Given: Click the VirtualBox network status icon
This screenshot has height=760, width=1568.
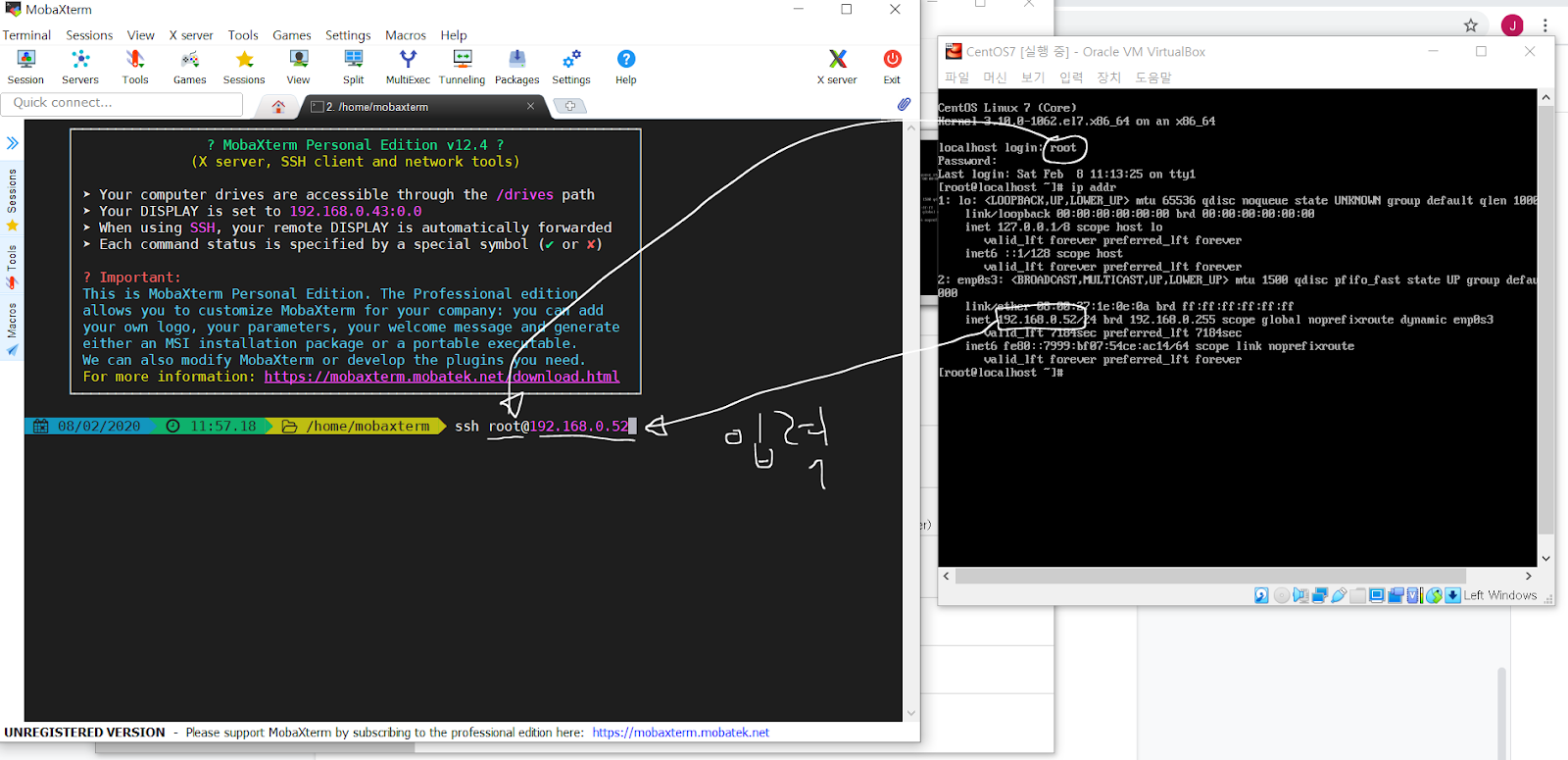Looking at the screenshot, I should coord(1320,595).
